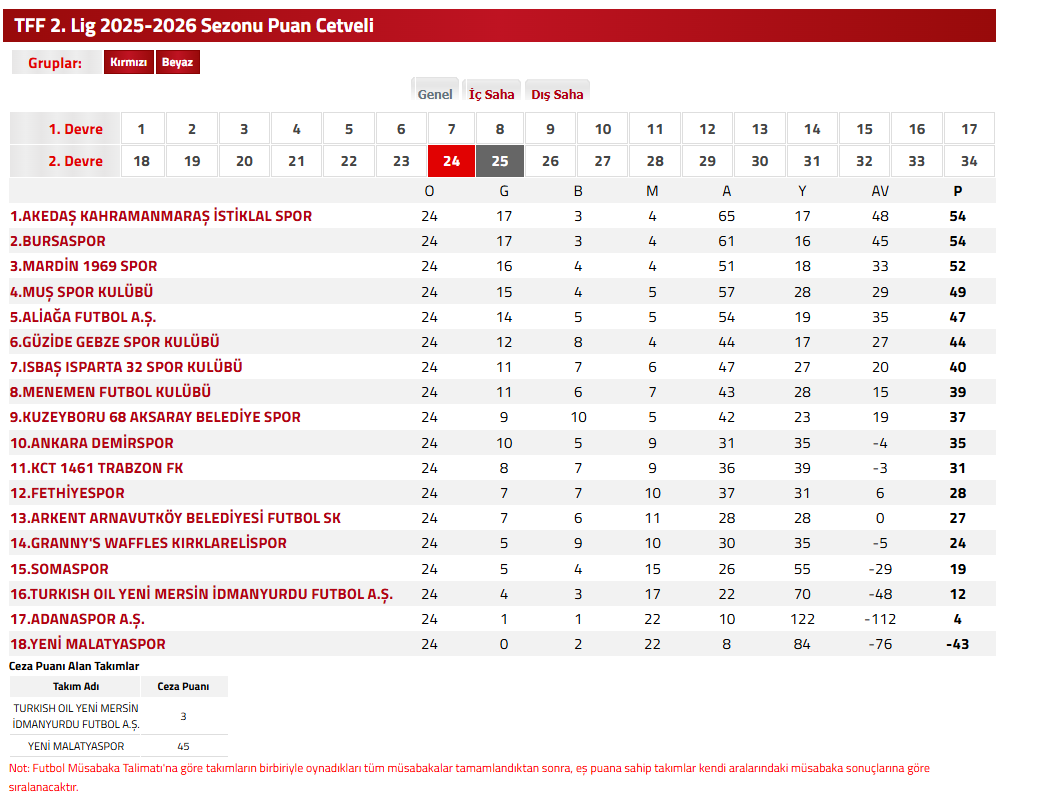1037x801 pixels.
Task: Choose week 1 in 1. Devre
Action: pyautogui.click(x=142, y=129)
